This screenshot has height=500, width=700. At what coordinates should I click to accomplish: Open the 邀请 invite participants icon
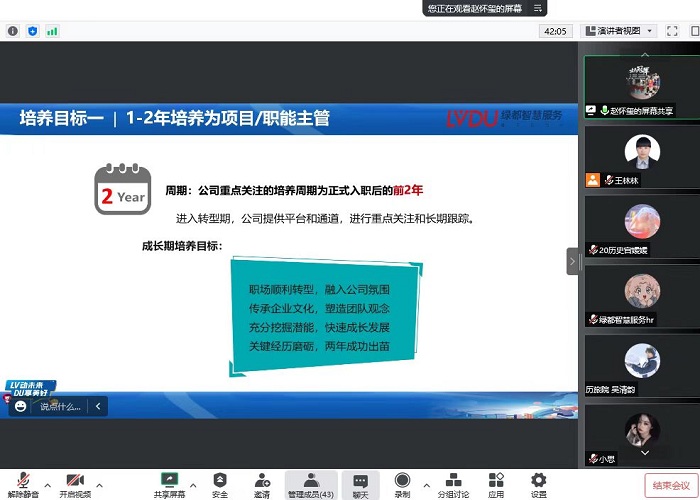[262, 481]
